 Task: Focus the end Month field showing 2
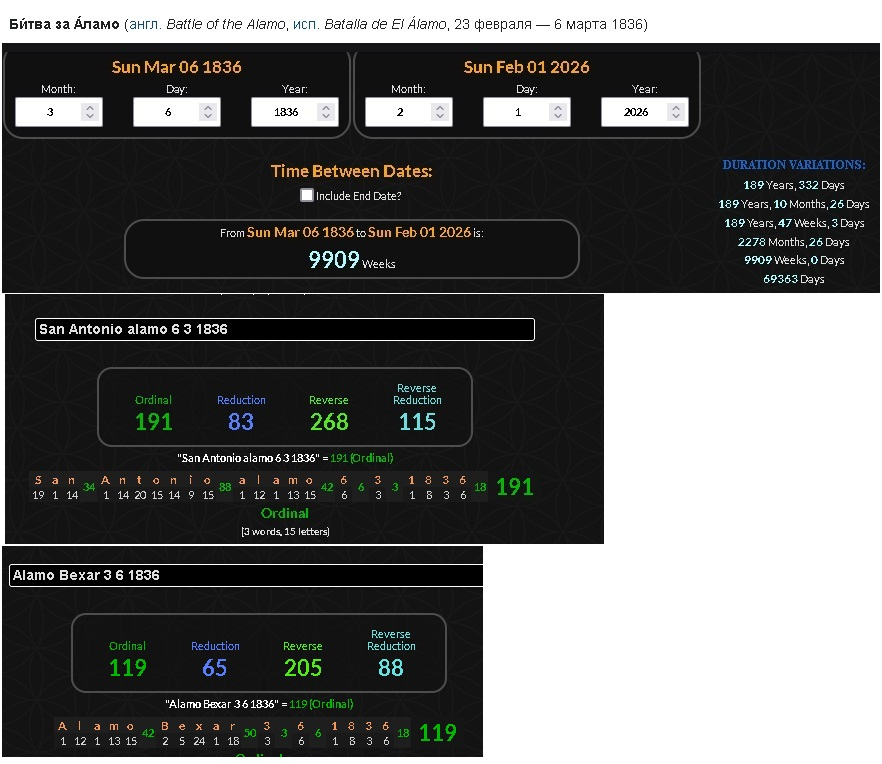(x=409, y=112)
